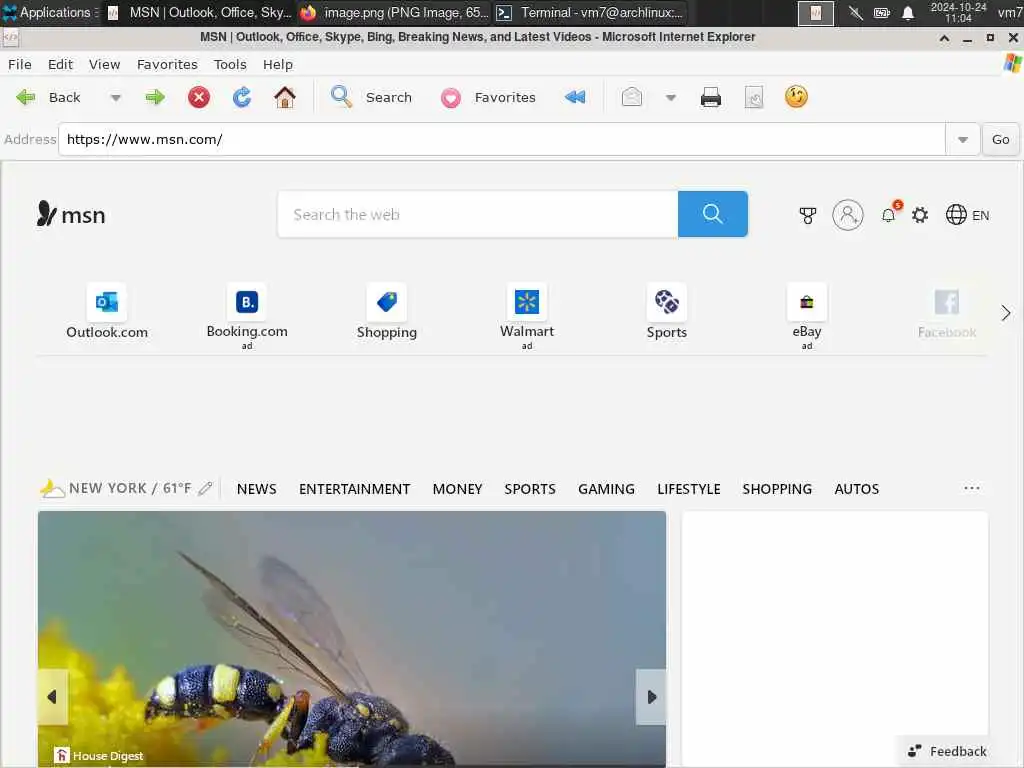Open the Shopping tag shortcut
Screen dimensions: 1024x768
(x=387, y=312)
